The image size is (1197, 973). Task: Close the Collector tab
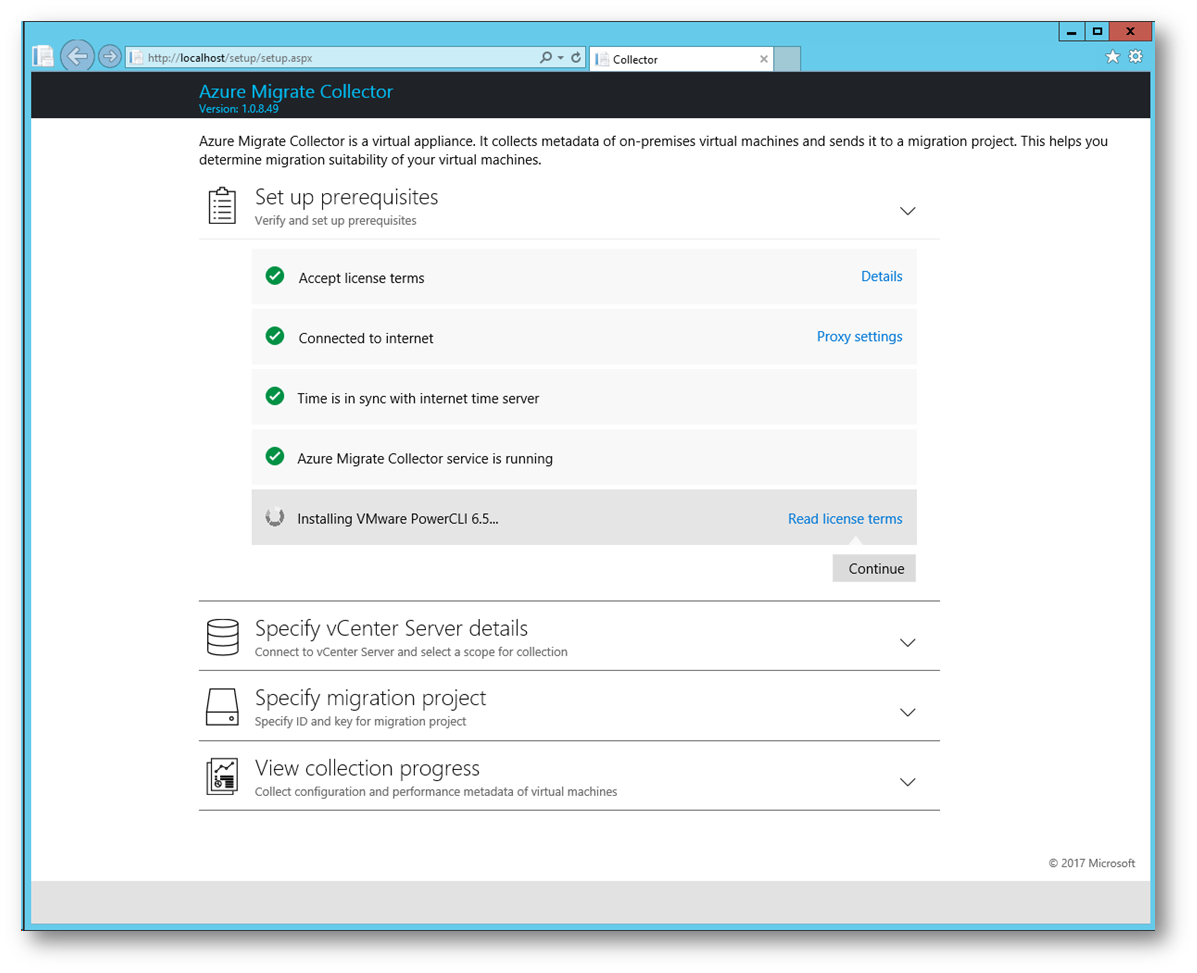(764, 59)
